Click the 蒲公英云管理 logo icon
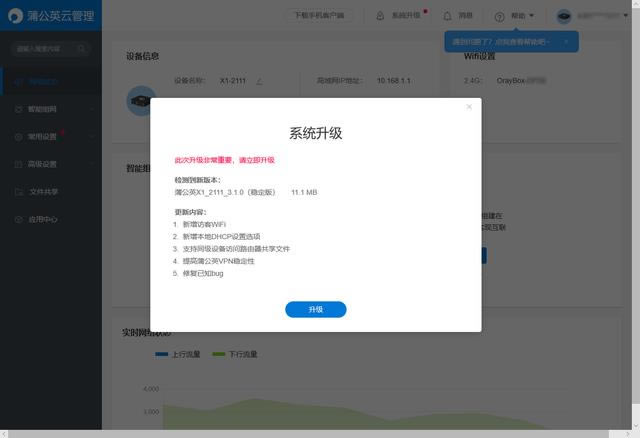The image size is (640, 438). (x=14, y=16)
